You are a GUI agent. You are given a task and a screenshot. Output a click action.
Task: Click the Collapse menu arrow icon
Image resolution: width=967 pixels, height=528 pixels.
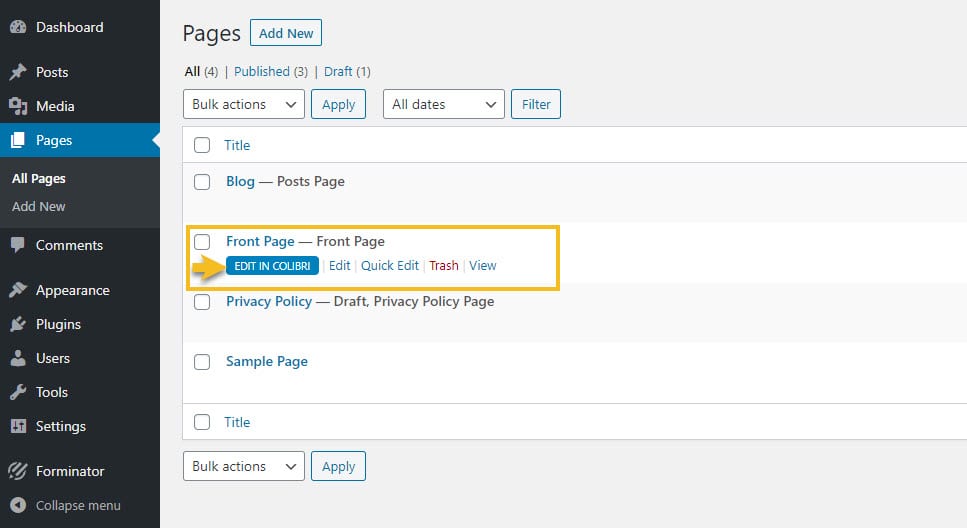pos(19,505)
